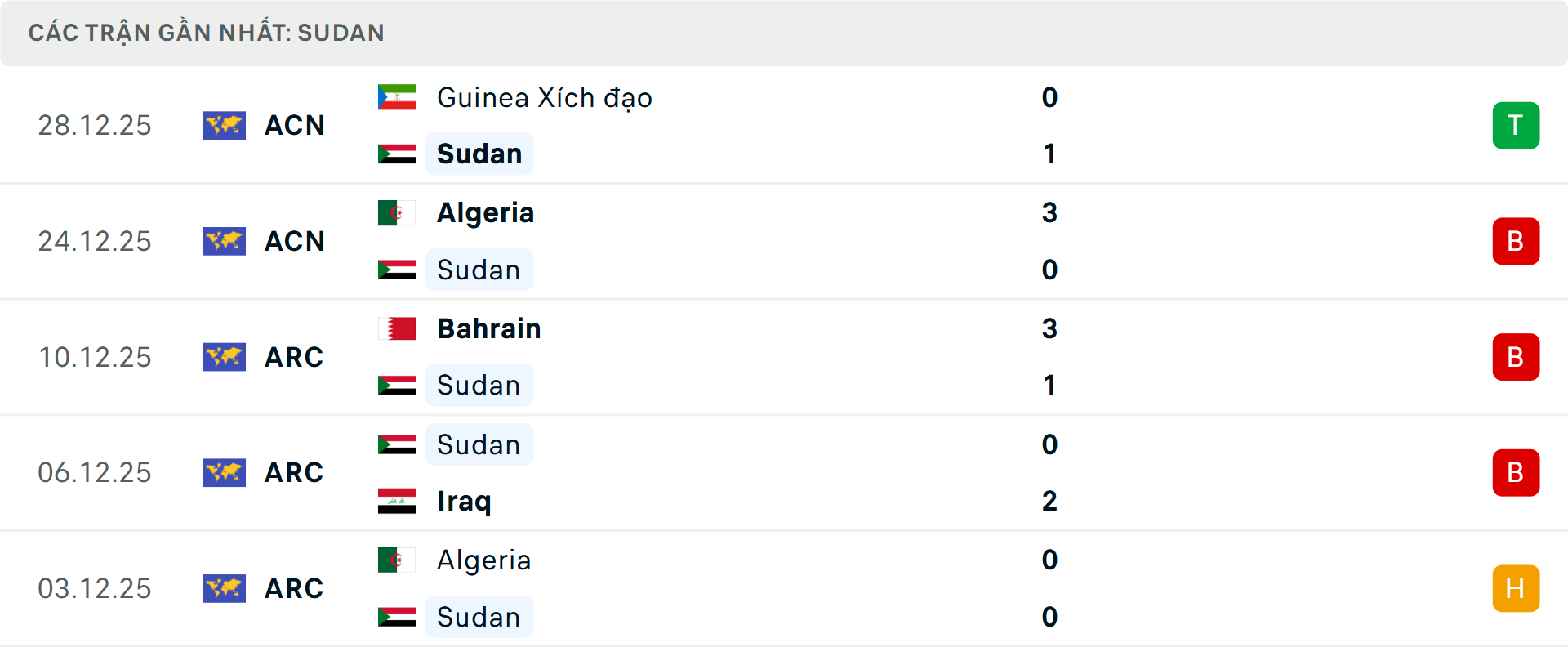The image size is (1568, 647).
Task: Click the date 10.12.25
Action: coord(95,357)
